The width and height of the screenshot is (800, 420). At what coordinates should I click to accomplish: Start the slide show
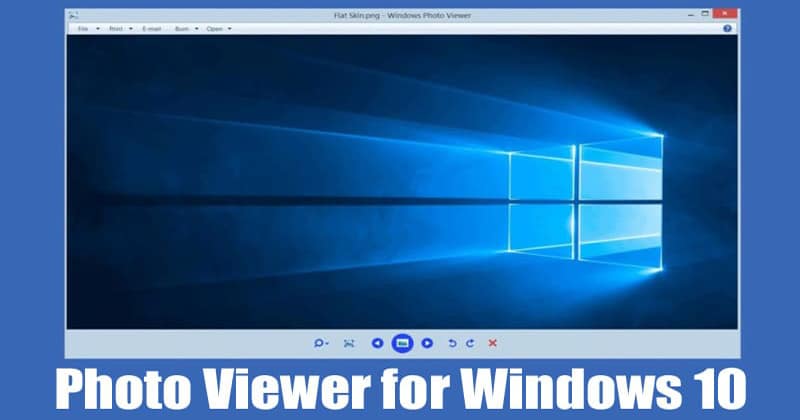coord(402,343)
